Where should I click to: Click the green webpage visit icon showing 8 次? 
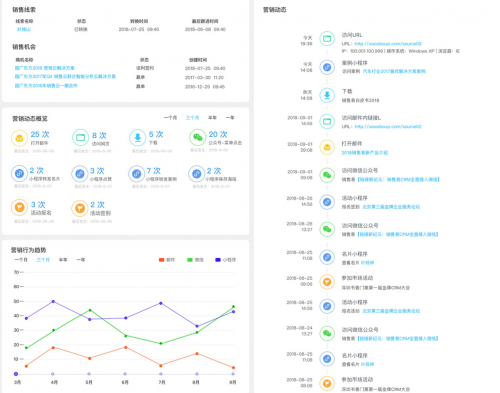[x=80, y=138]
